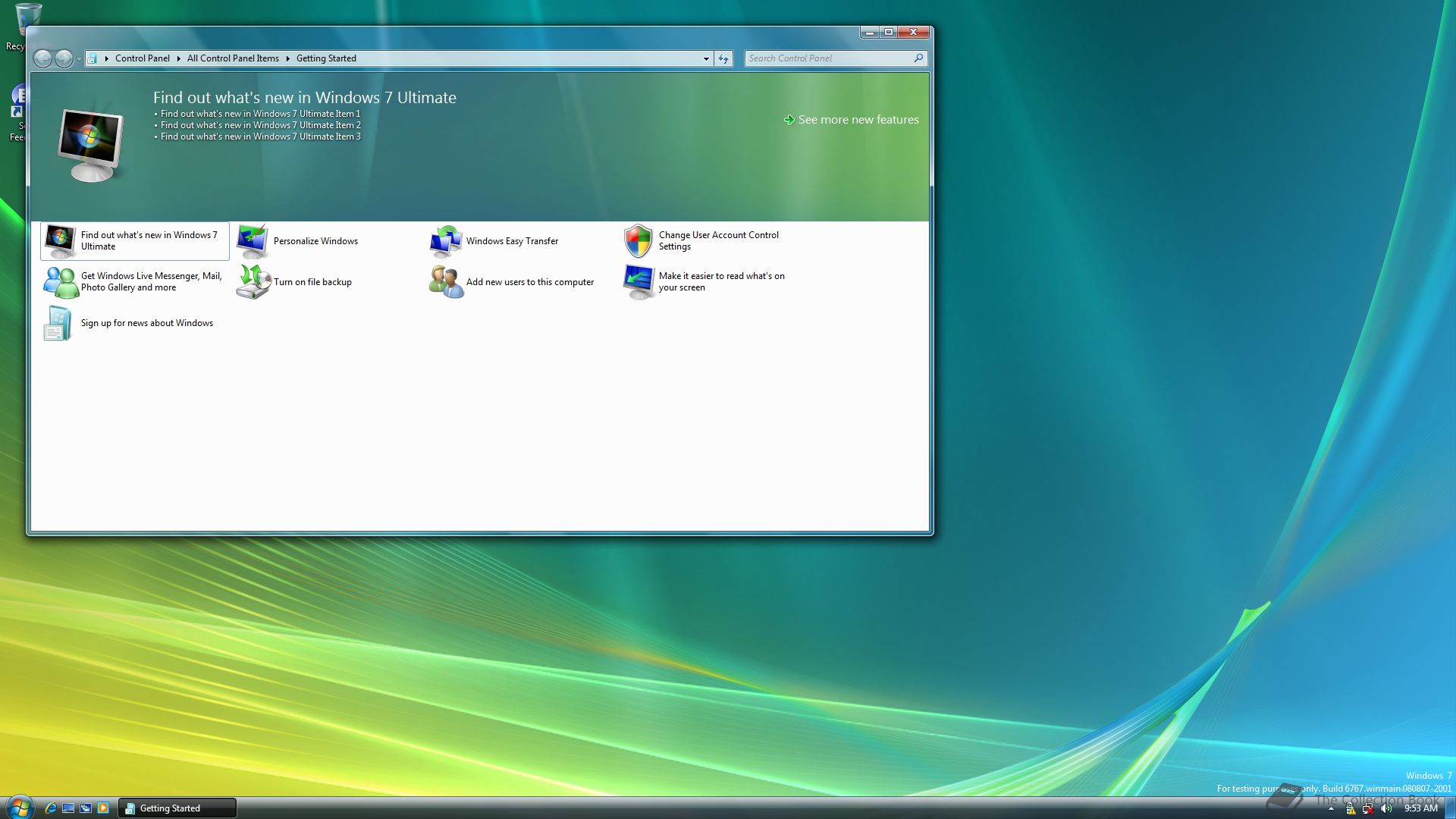Click the Forward navigation button
The height and width of the screenshot is (819, 1456).
click(x=64, y=58)
